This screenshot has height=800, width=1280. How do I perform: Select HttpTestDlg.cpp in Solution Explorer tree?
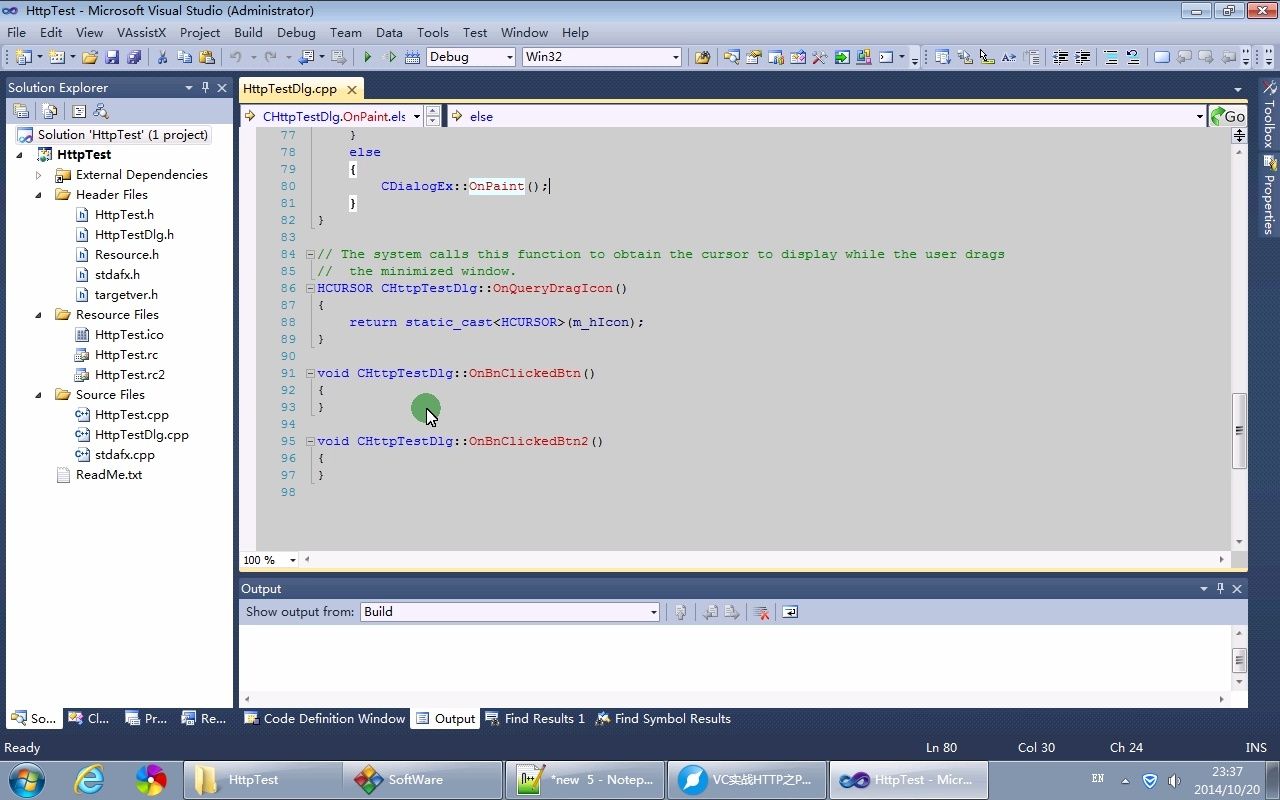pyautogui.click(x=141, y=435)
